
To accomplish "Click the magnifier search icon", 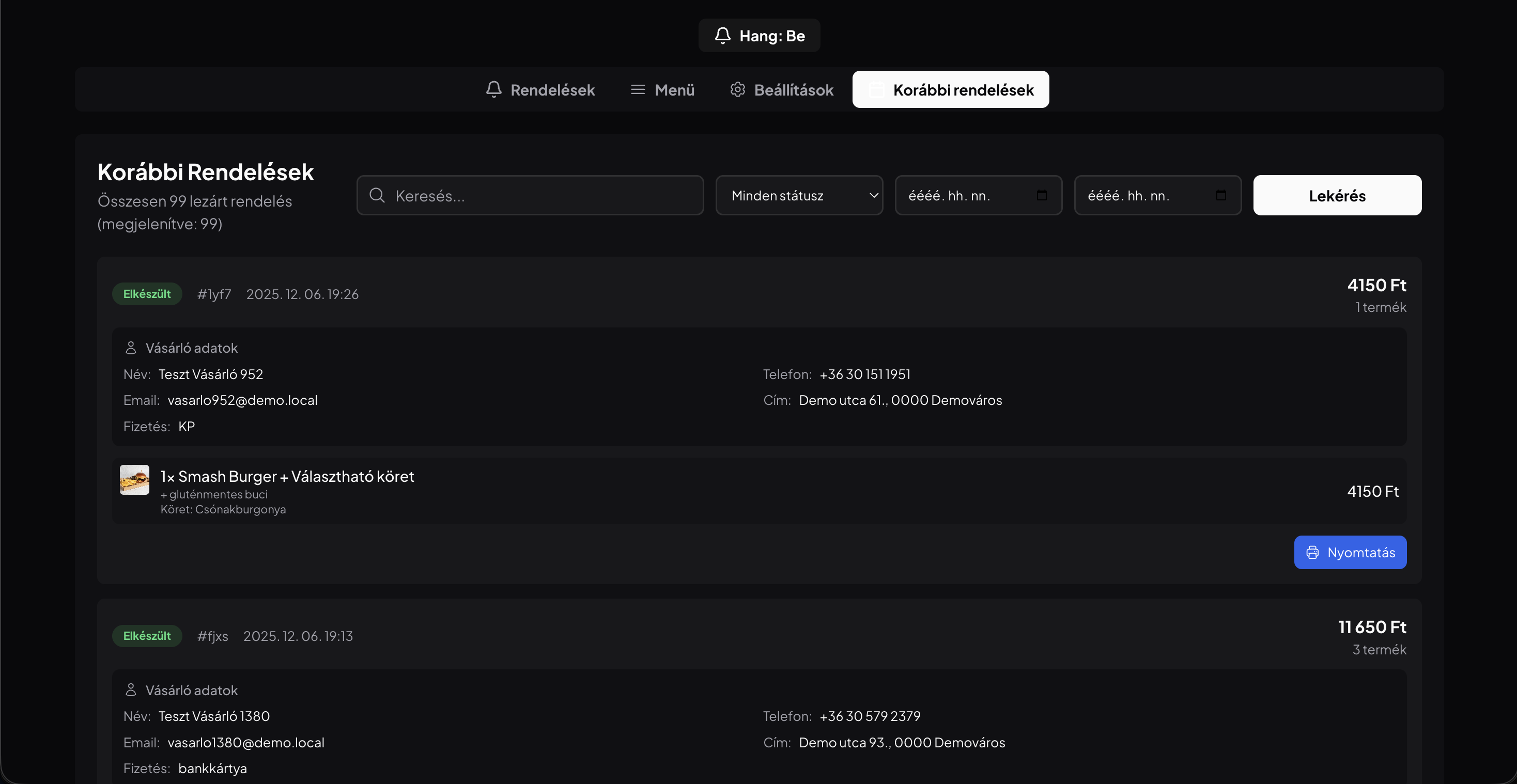I will (377, 195).
